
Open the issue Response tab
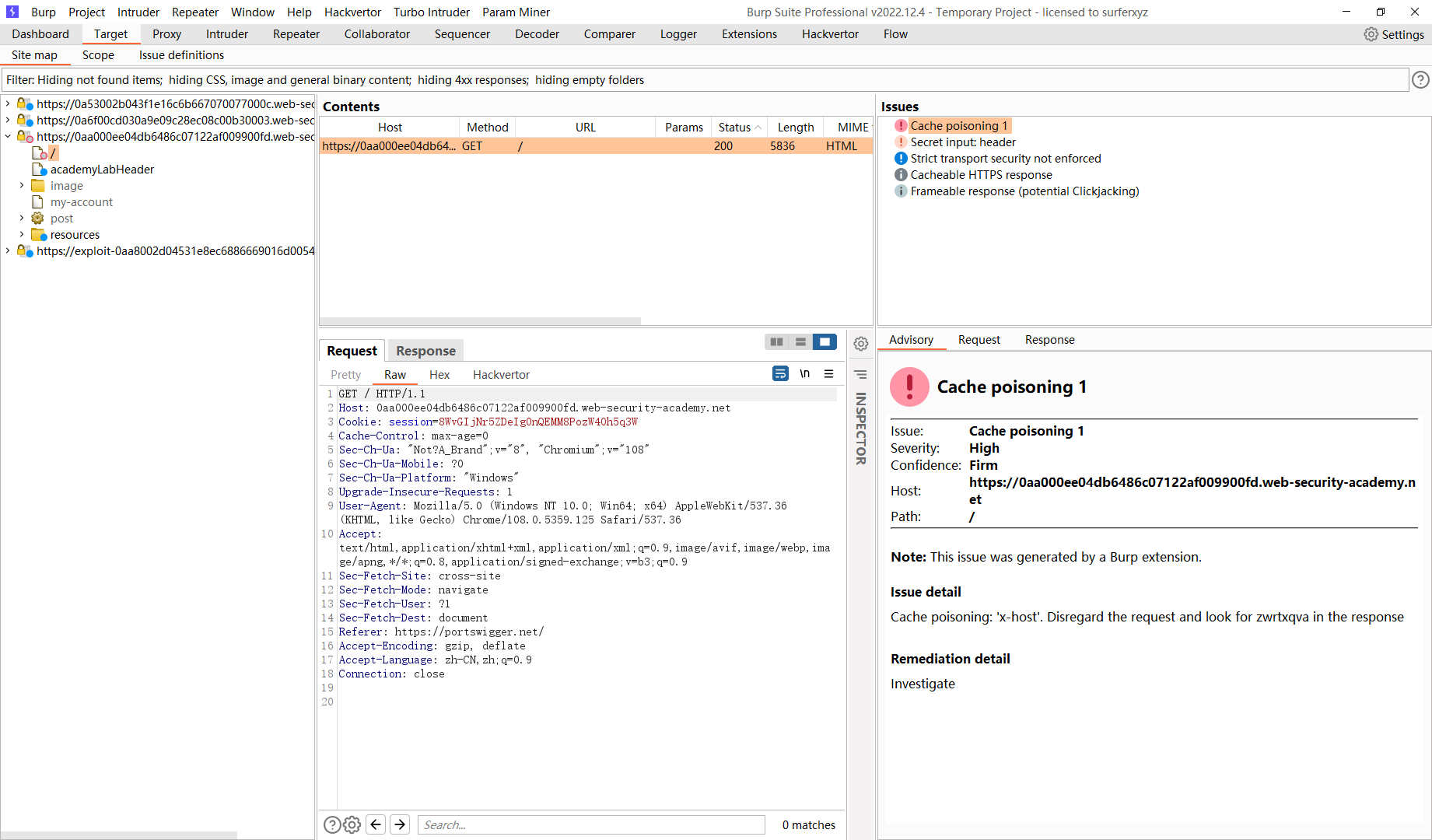[x=1049, y=339]
